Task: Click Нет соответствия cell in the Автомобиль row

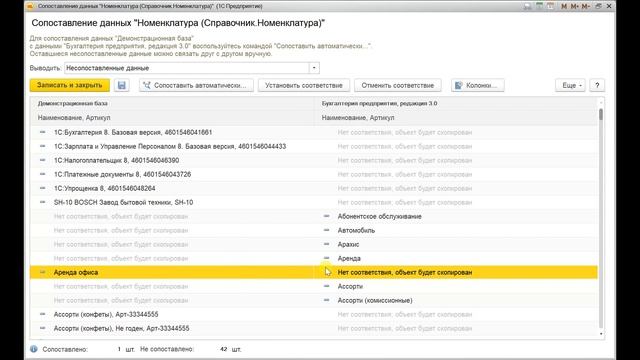Action: (172, 230)
